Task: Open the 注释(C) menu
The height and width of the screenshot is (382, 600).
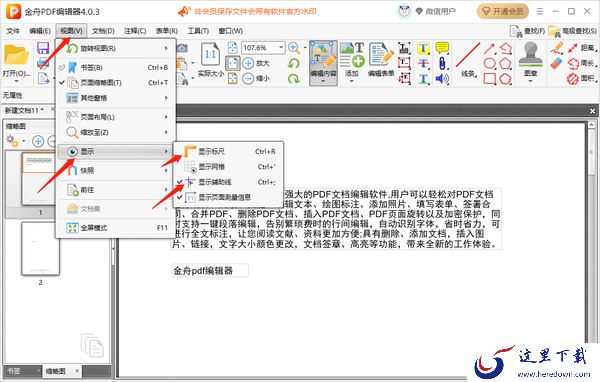Action: 135,31
